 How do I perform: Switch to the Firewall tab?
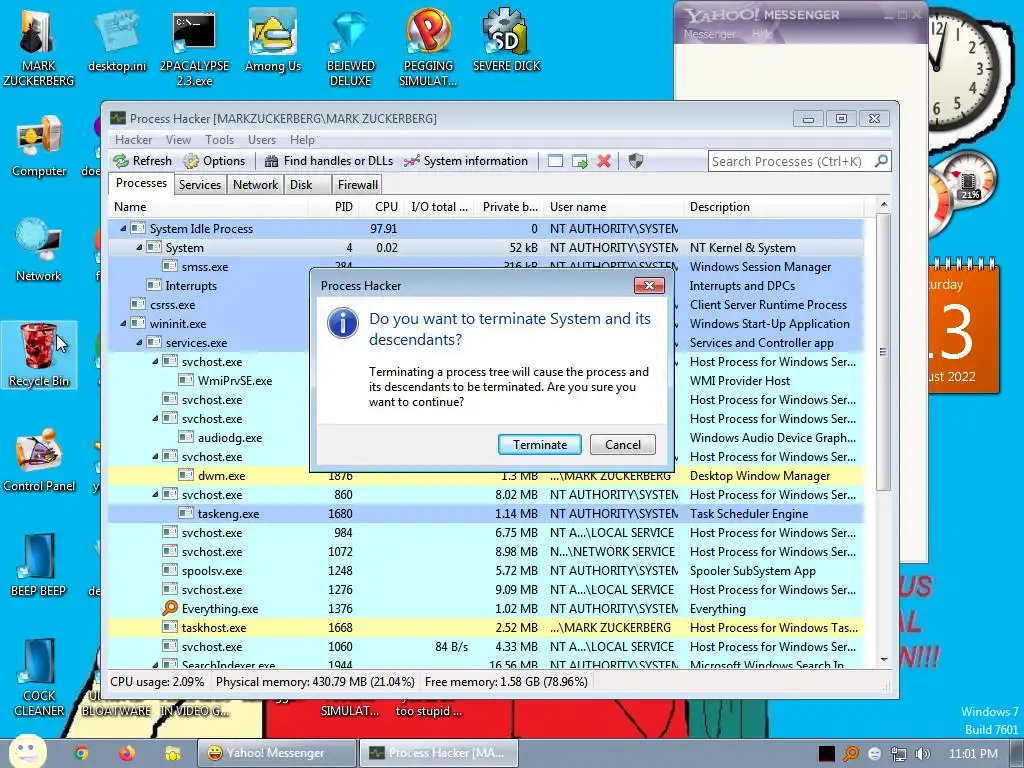(357, 185)
